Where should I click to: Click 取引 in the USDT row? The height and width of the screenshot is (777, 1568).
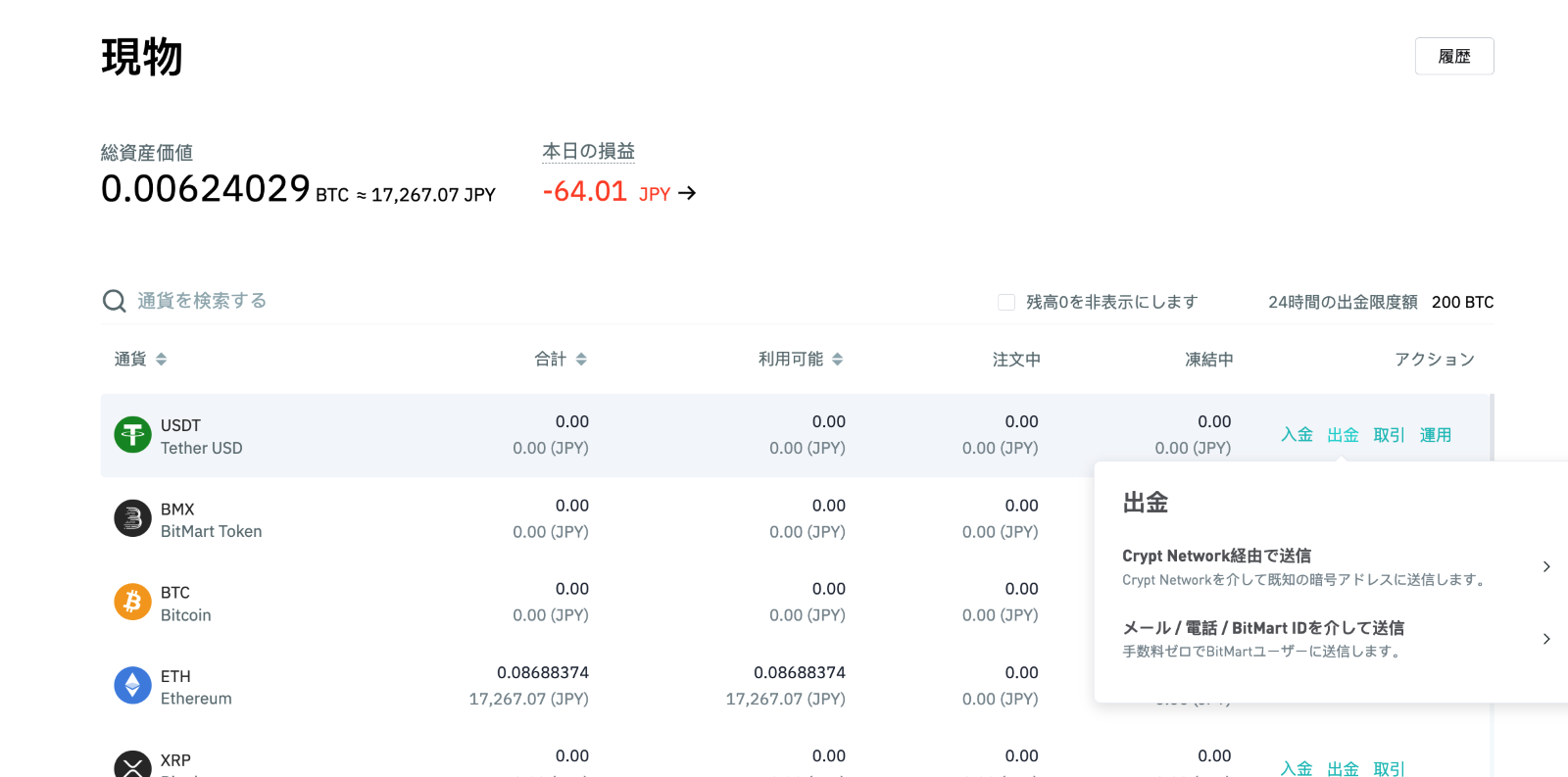pos(1389,435)
